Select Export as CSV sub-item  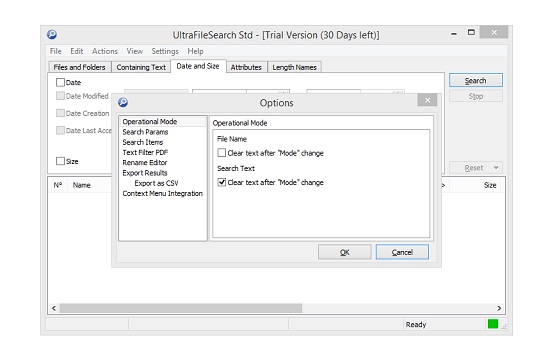click(x=156, y=183)
